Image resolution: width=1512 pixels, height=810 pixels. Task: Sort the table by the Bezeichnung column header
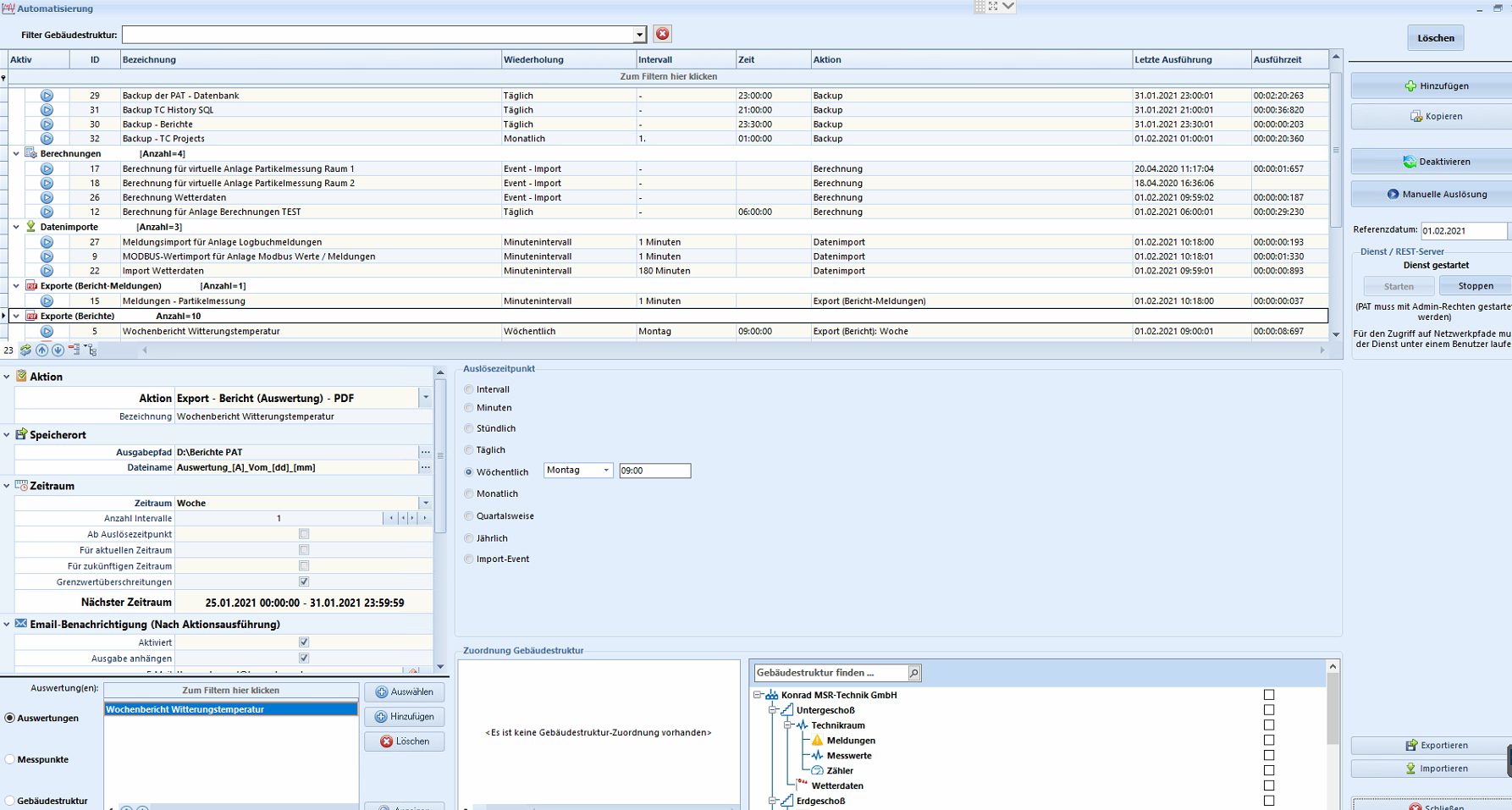(311, 59)
